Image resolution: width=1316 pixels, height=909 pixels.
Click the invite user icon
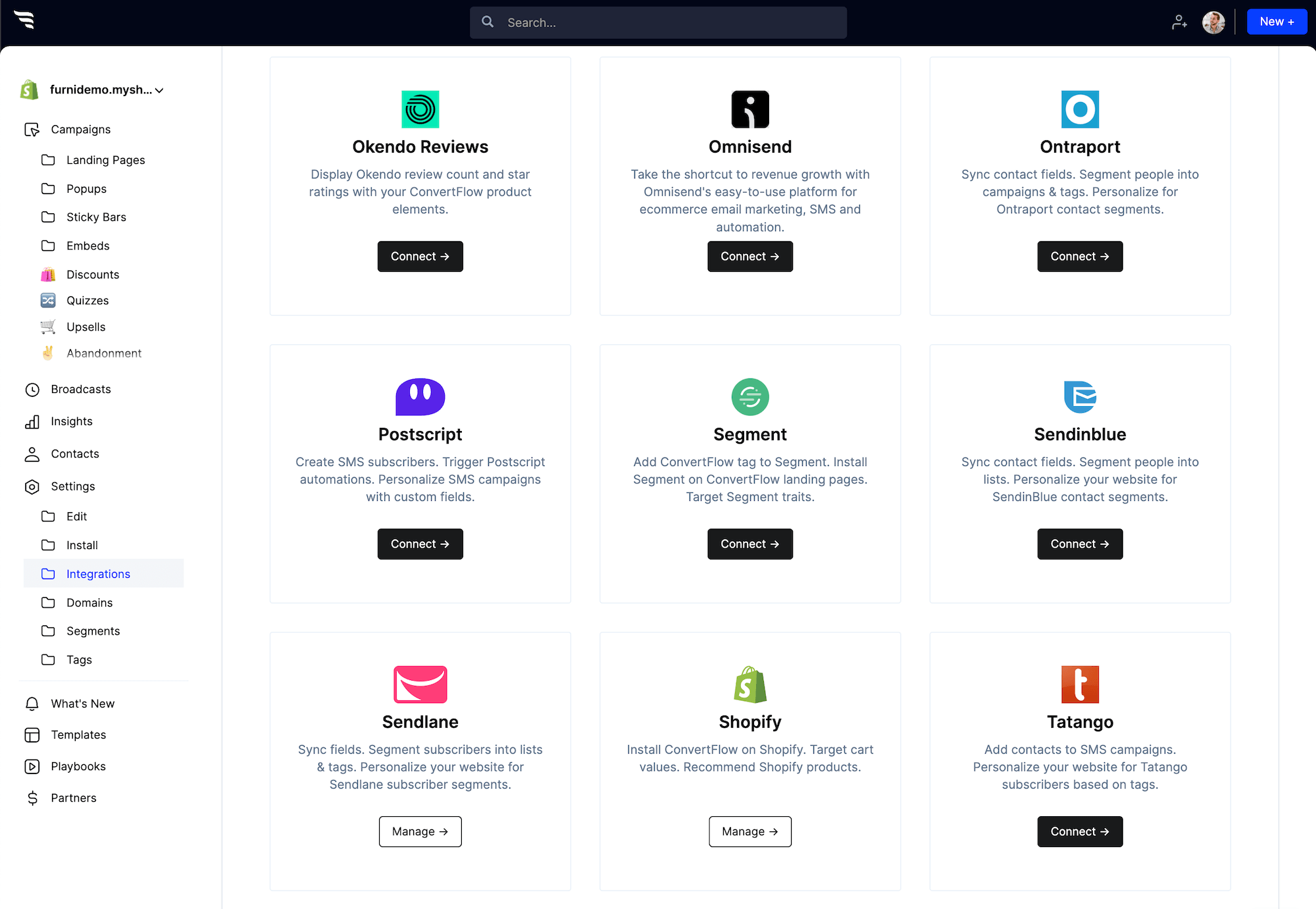coord(1179,22)
